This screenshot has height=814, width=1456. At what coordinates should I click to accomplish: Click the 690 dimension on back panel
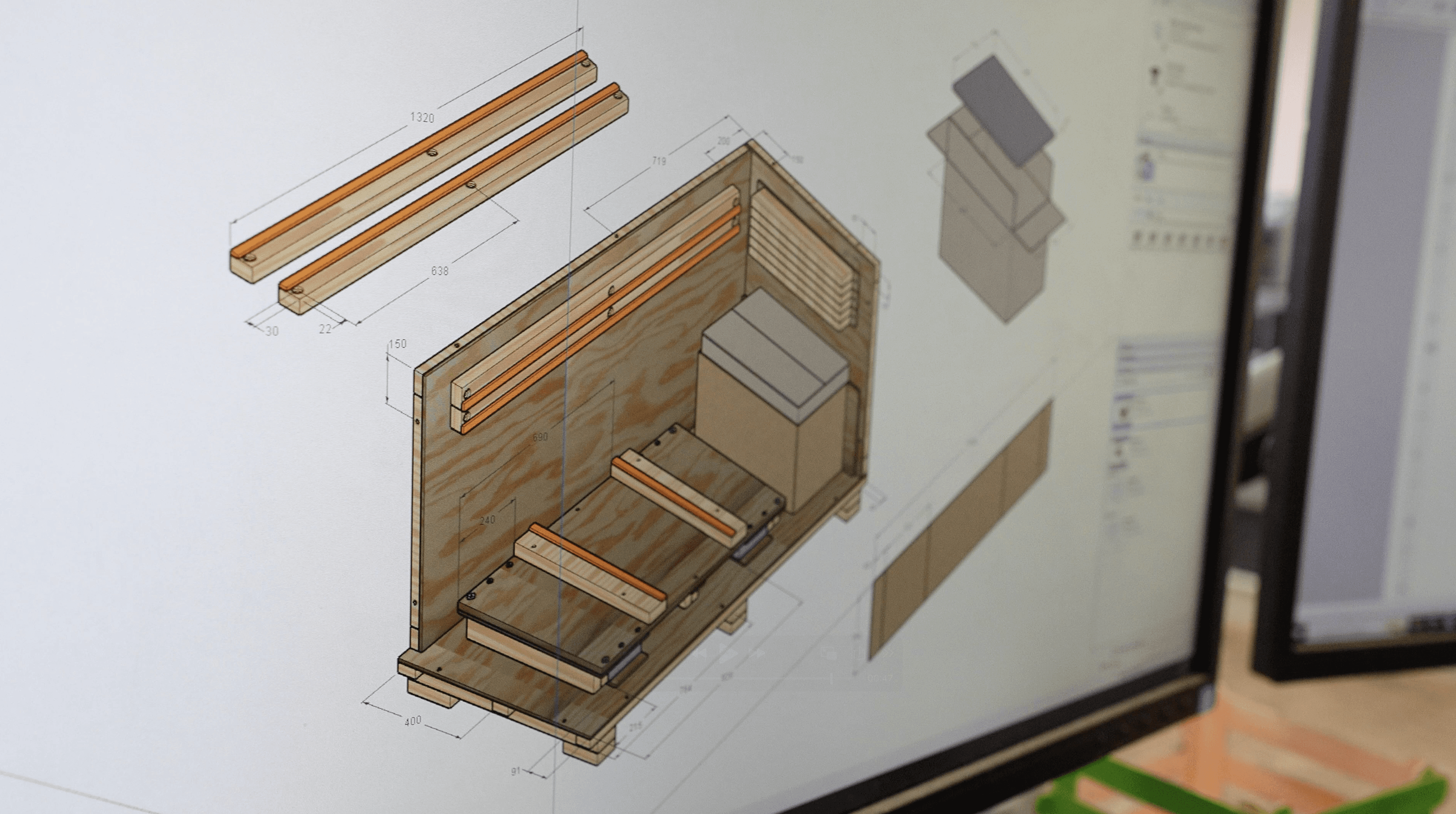tap(540, 437)
